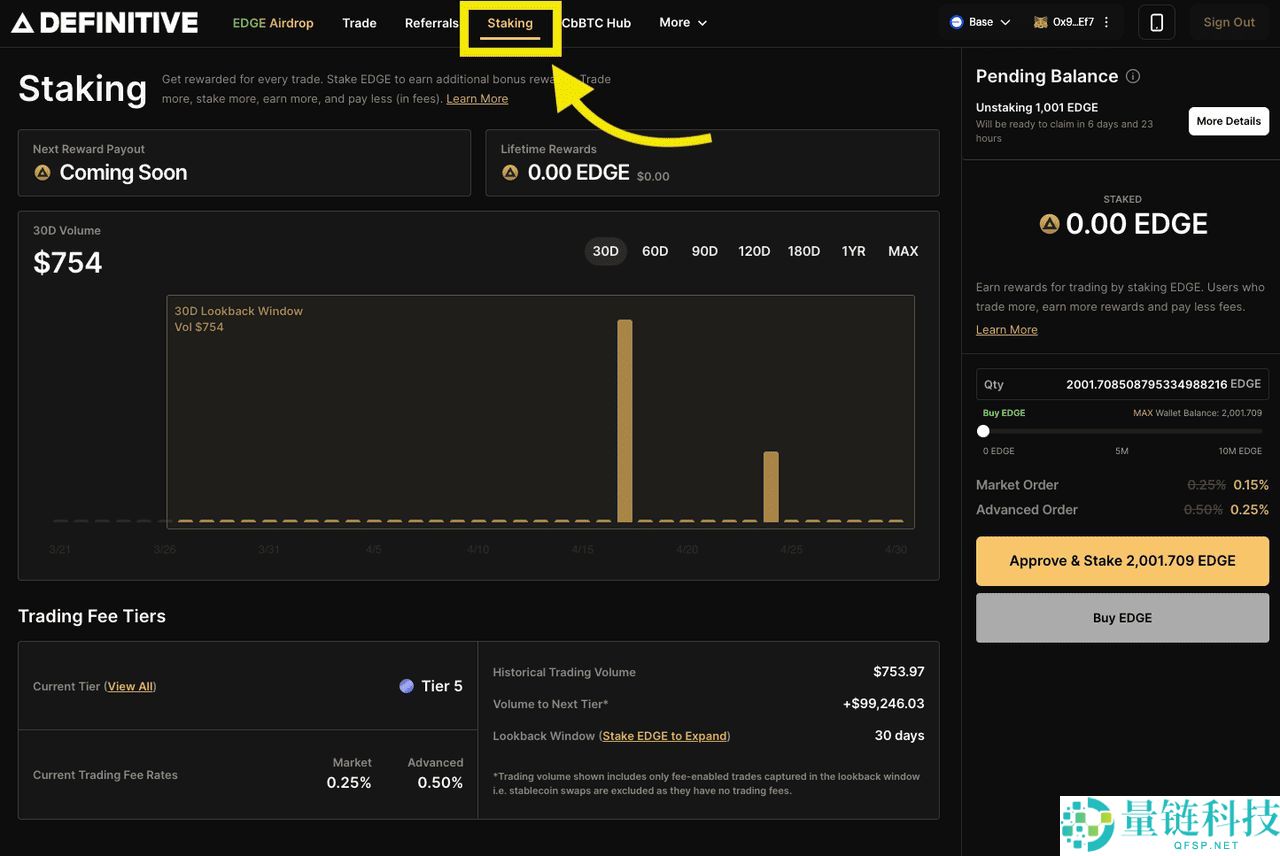Click Approve & Stake 2,001.709 EDGE
The height and width of the screenshot is (856, 1280).
click(1122, 561)
